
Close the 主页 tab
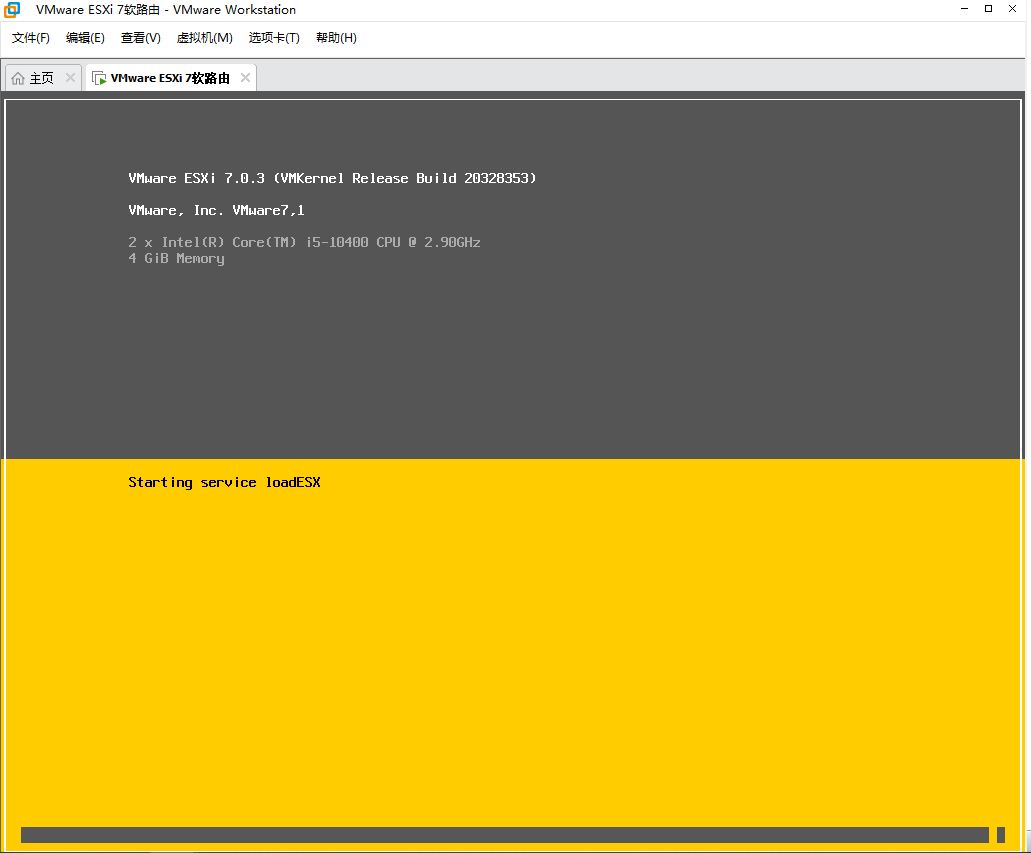70,78
